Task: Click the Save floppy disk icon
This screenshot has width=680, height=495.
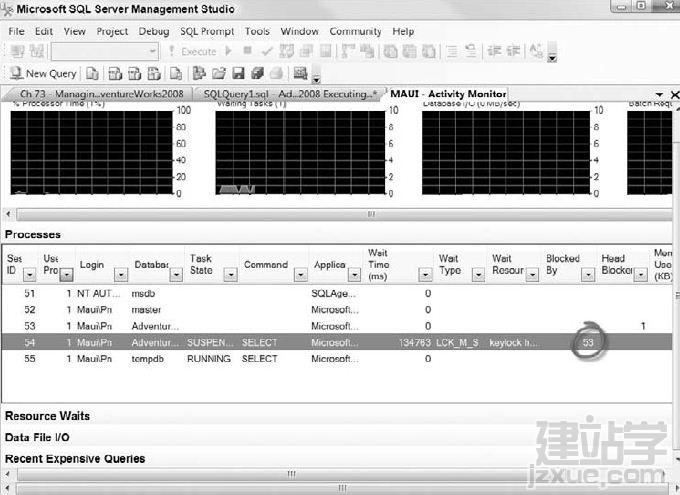Action: [x=238, y=73]
